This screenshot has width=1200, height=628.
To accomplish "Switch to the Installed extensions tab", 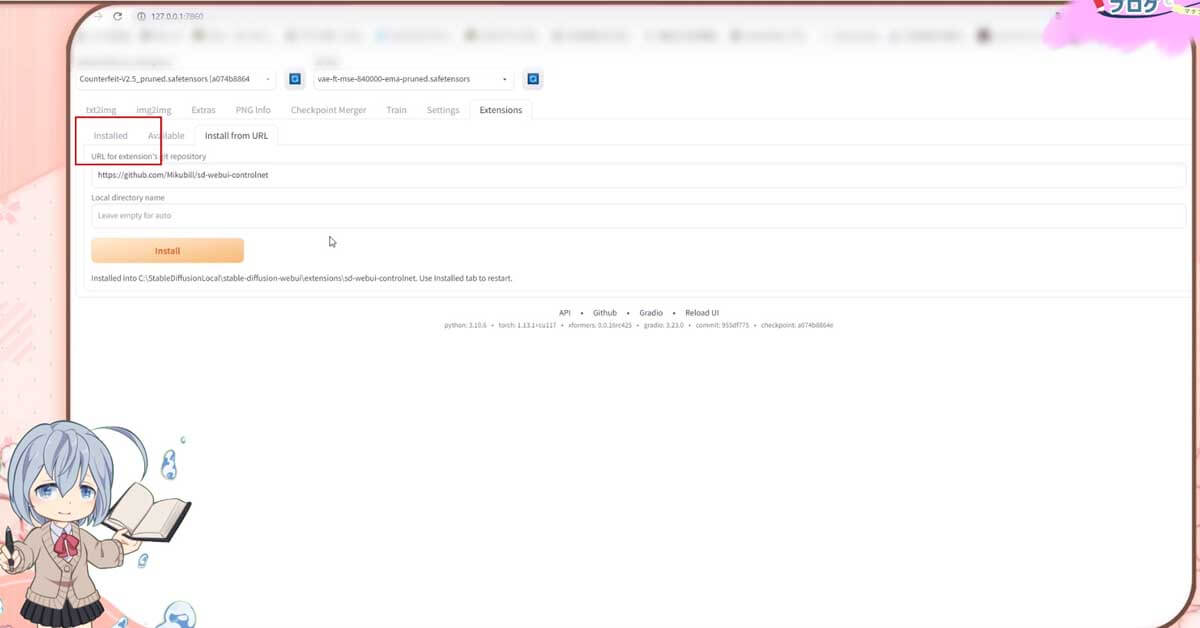I will (x=110, y=135).
